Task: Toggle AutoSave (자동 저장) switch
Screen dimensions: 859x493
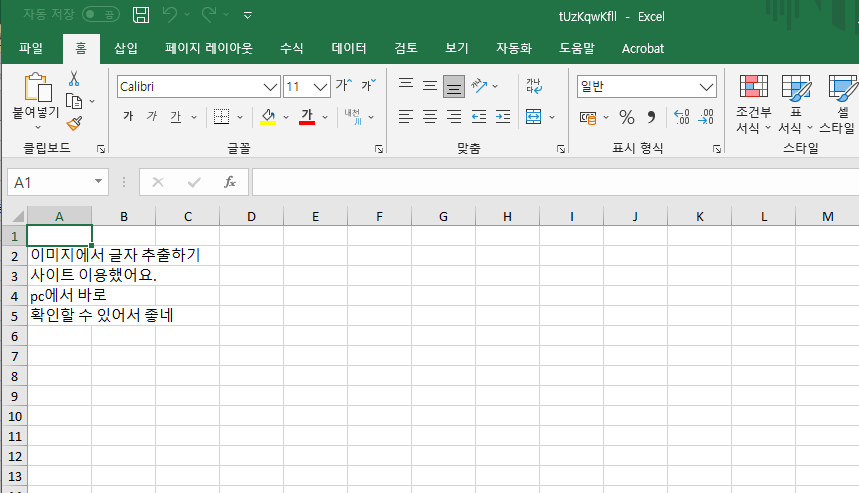Action: tap(101, 14)
